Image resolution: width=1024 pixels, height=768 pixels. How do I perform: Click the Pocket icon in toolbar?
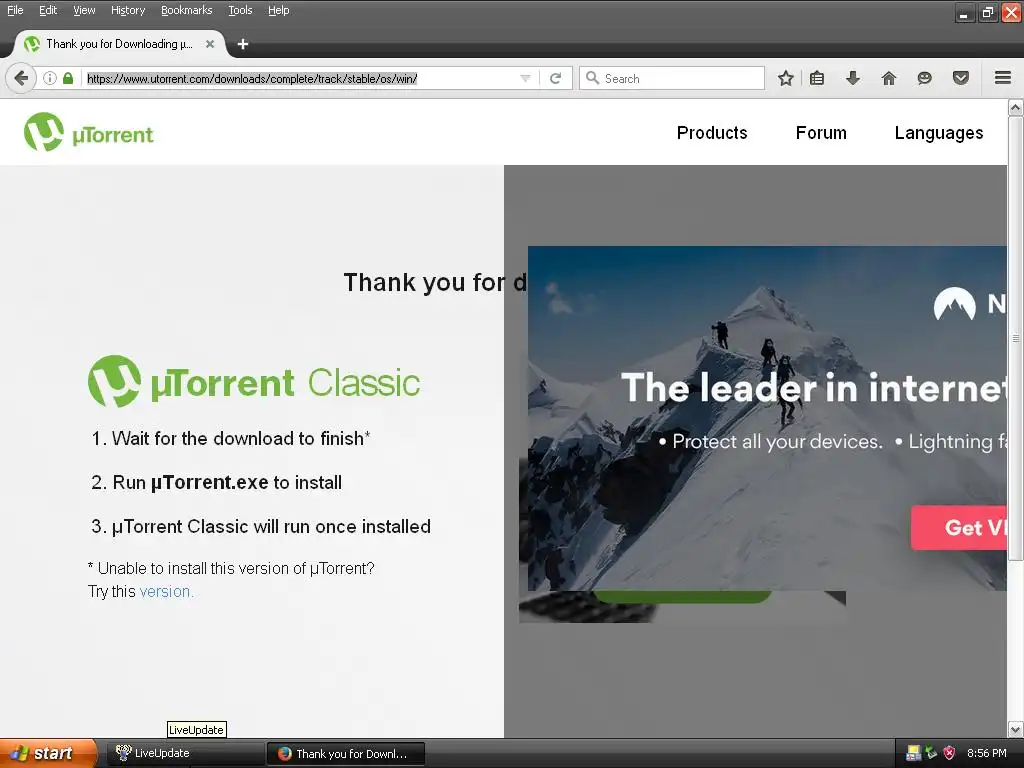961,78
